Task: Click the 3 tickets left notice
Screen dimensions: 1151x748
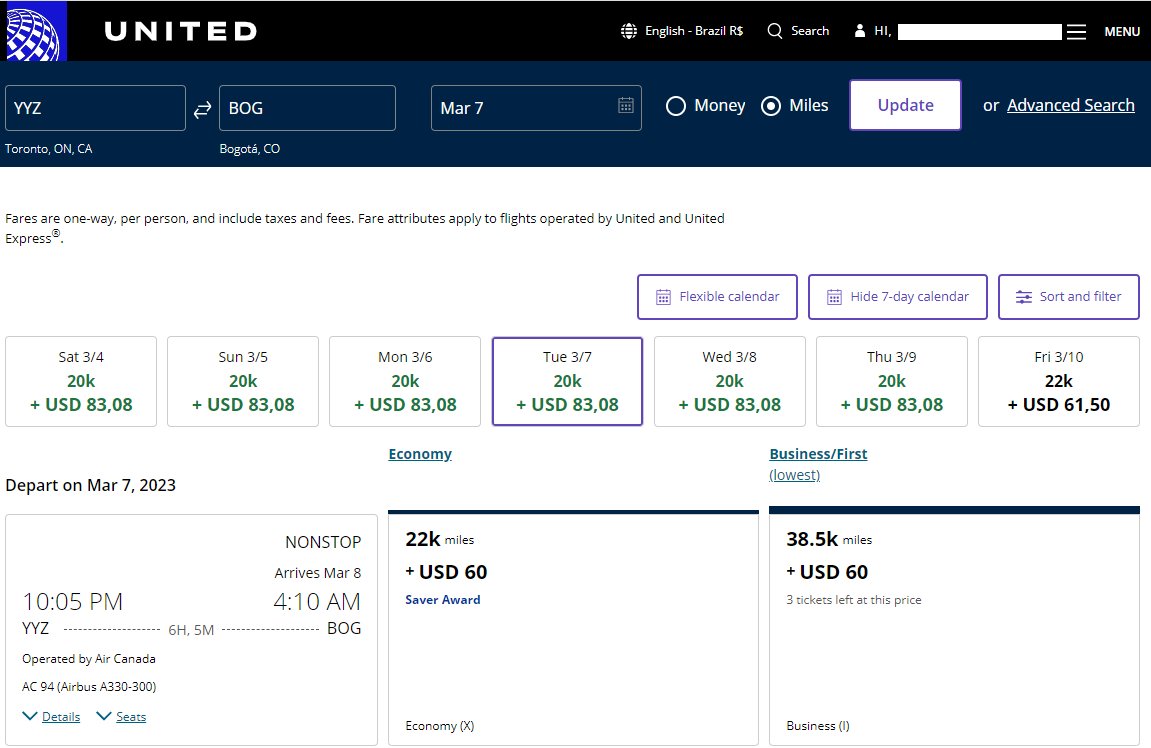Action: [x=854, y=600]
